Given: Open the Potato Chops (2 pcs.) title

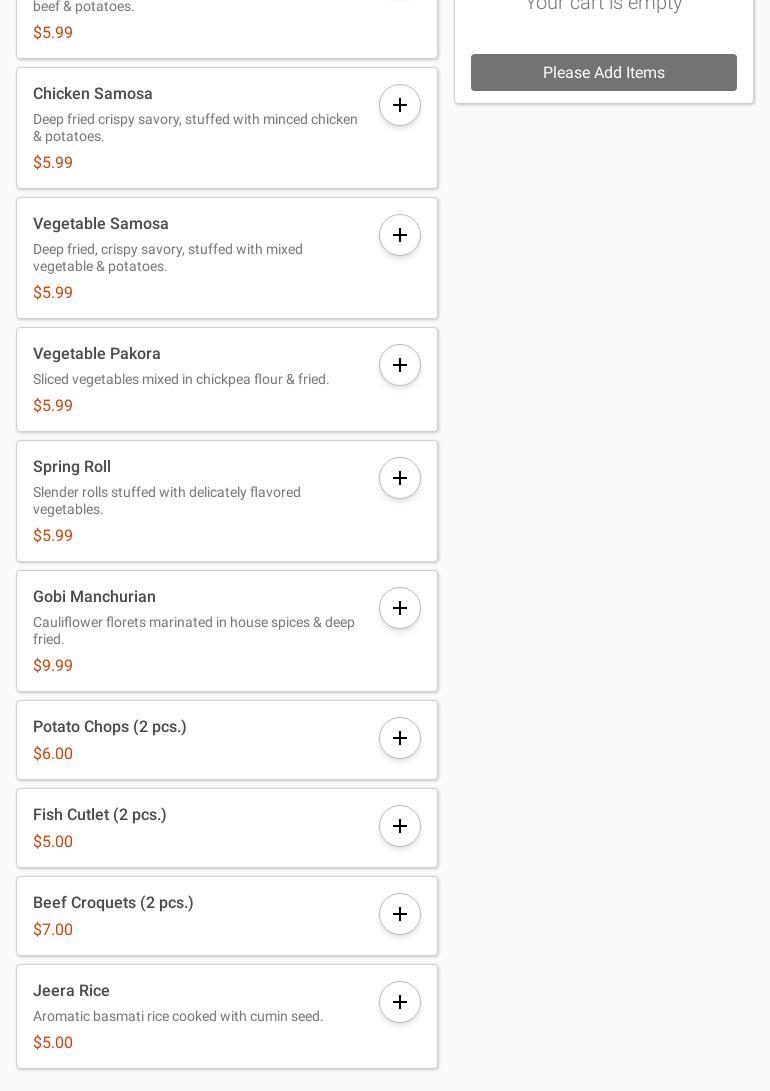Looking at the screenshot, I should 110,727.
